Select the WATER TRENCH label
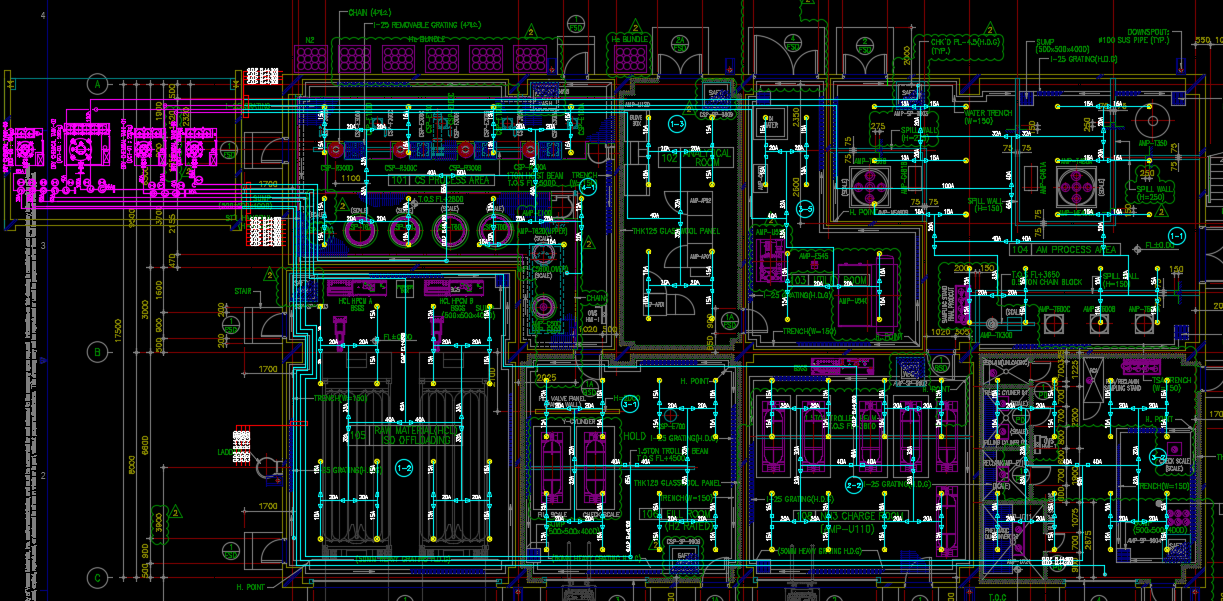The image size is (1223, 601). 990,113
